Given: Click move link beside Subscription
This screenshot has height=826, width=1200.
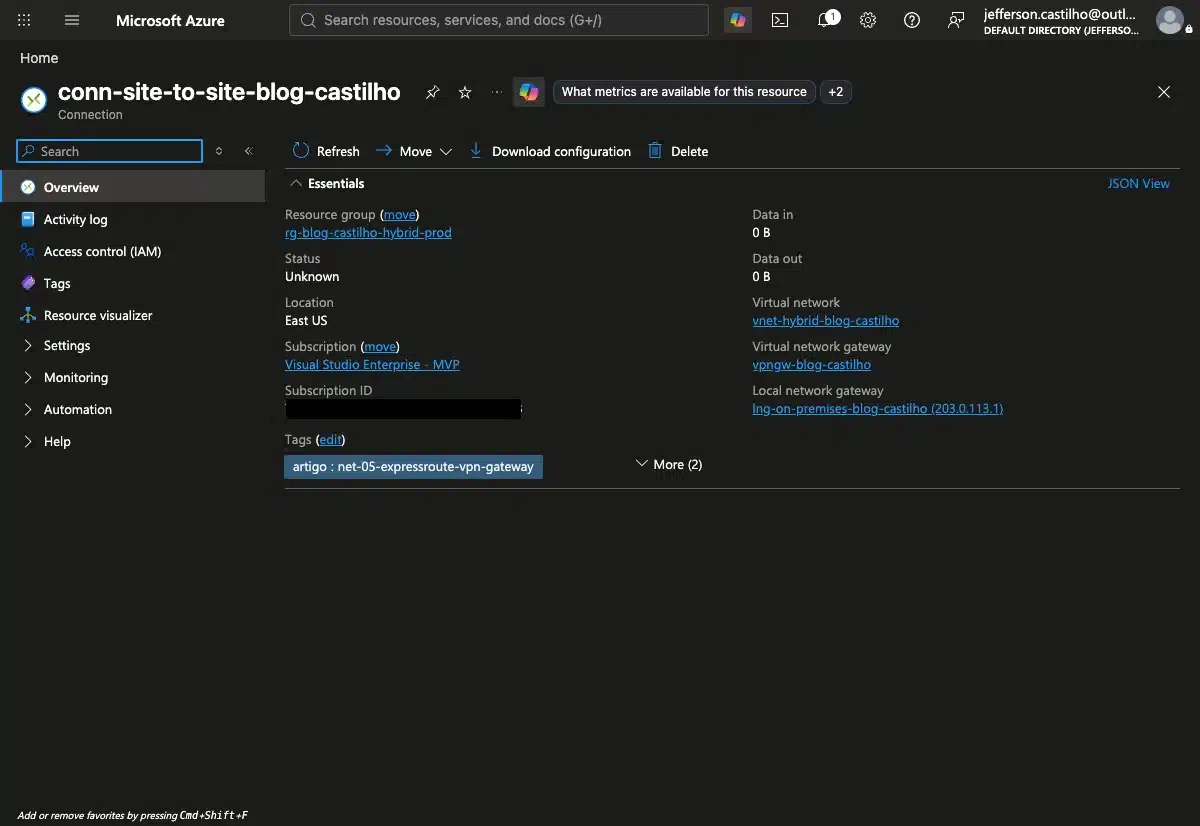Looking at the screenshot, I should pos(379,346).
